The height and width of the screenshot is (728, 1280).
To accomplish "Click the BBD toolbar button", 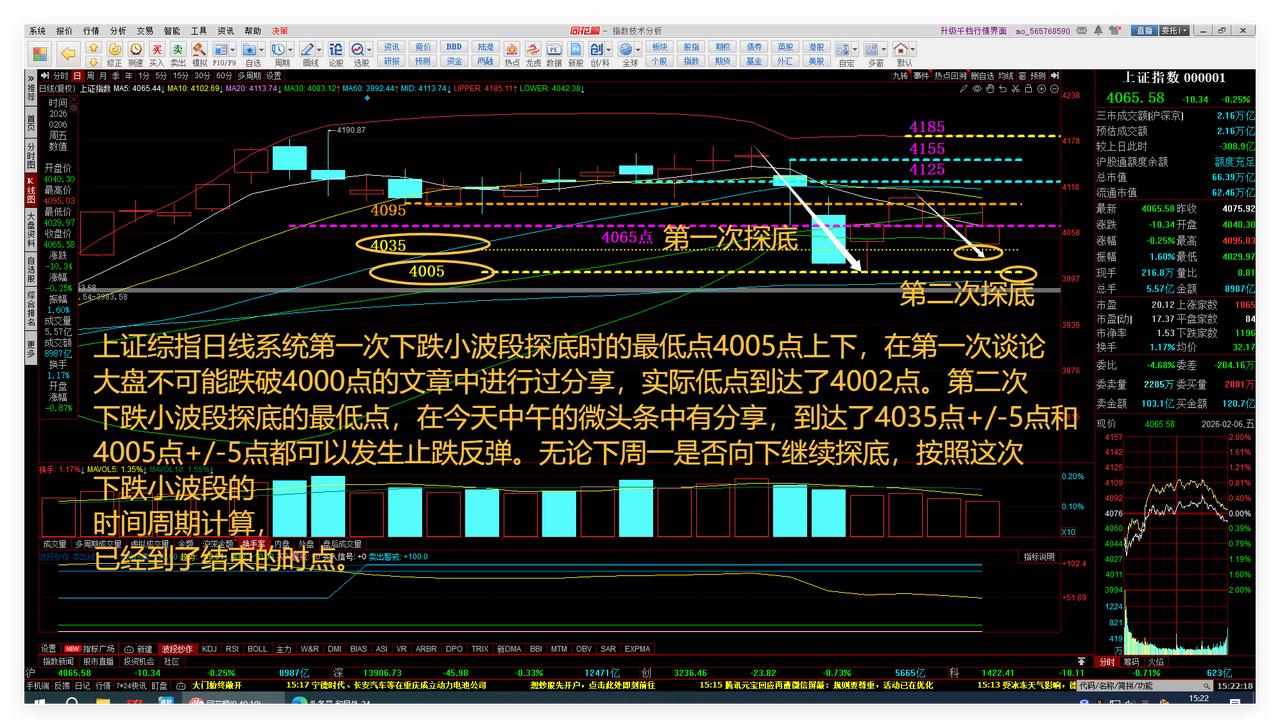I will tap(454, 47).
